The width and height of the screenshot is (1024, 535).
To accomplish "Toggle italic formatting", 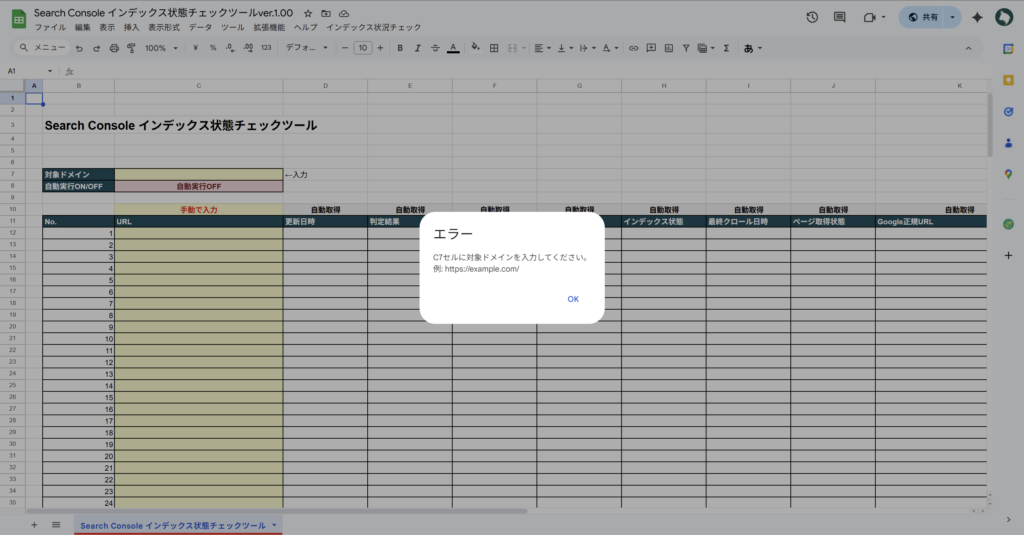I will point(418,48).
